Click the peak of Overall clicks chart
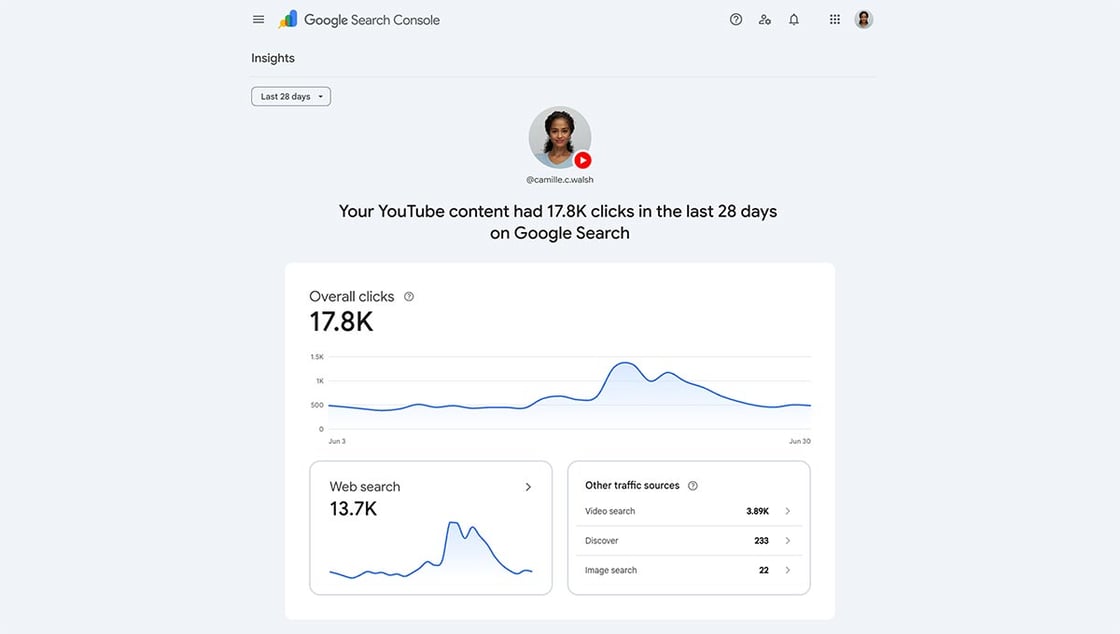The image size is (1120, 634). [x=625, y=363]
